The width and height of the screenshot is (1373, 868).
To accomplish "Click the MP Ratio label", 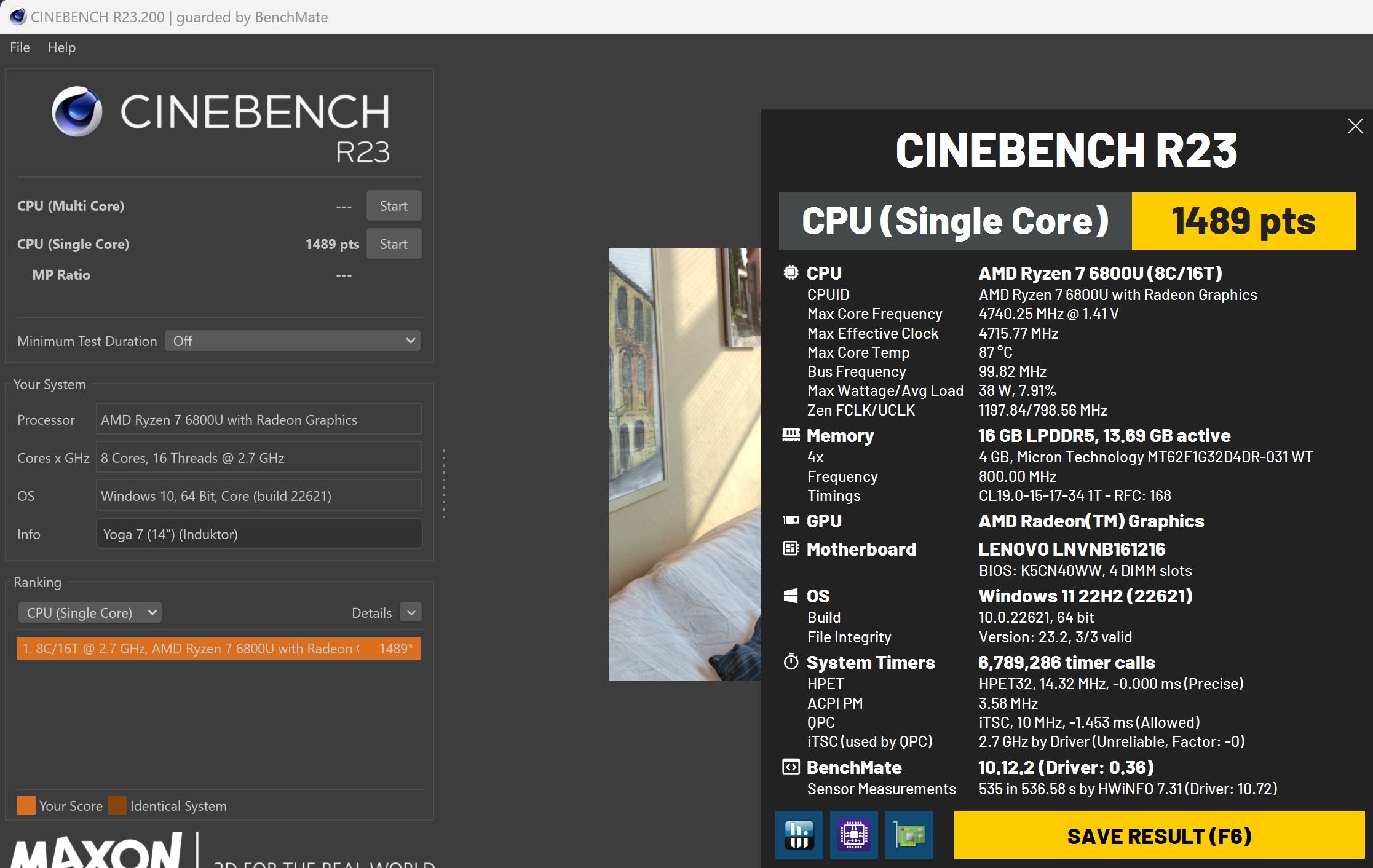I will 61,275.
